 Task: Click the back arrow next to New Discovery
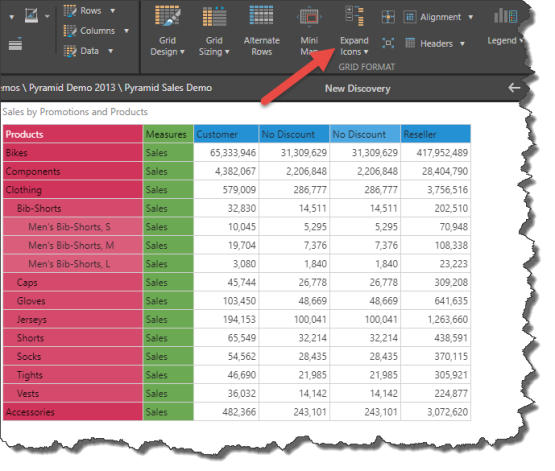[x=514, y=88]
